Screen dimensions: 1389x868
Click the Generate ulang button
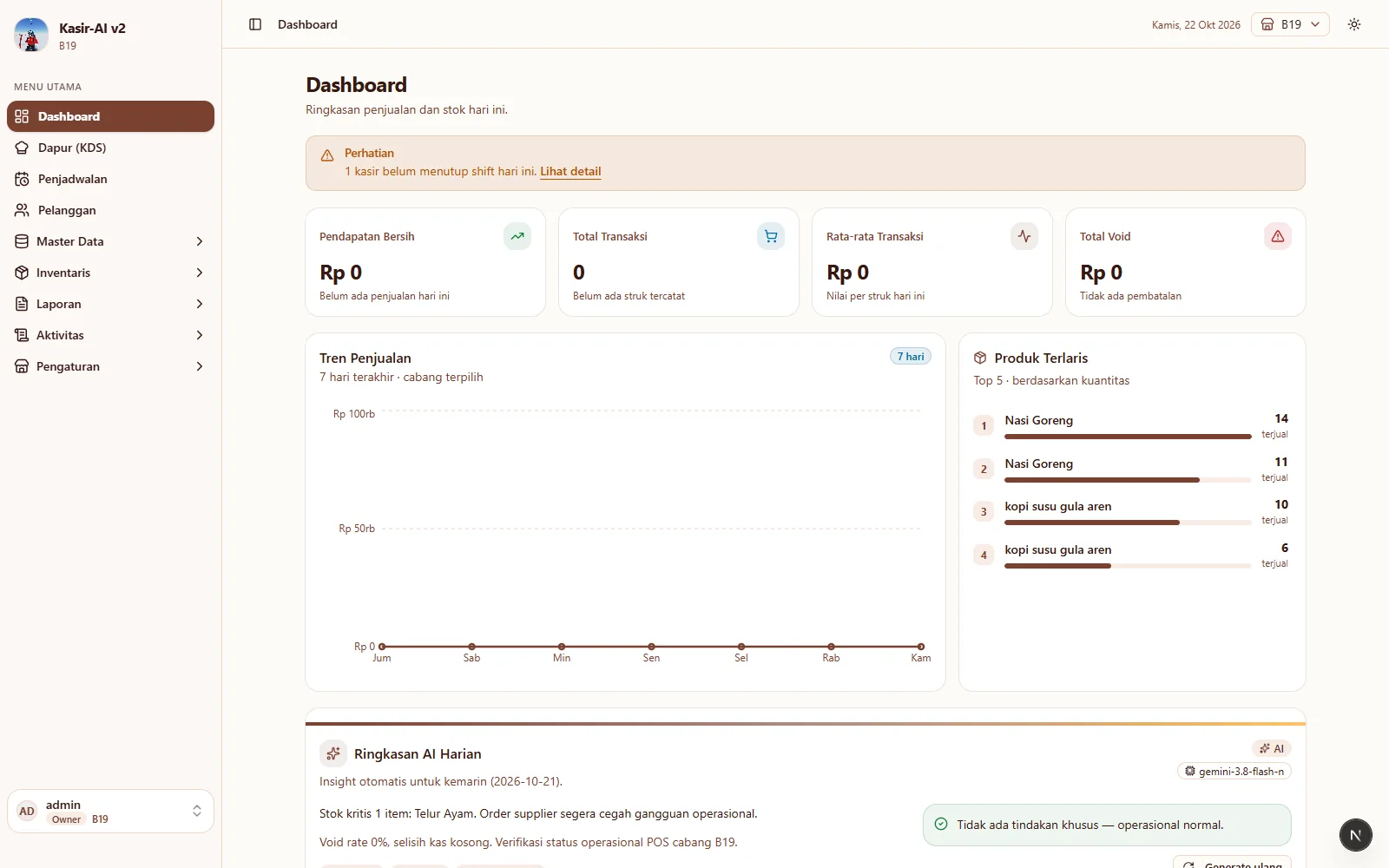click(x=1232, y=862)
